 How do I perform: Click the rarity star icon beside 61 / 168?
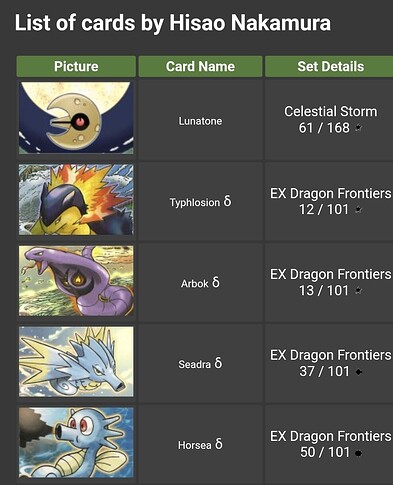tap(359, 128)
